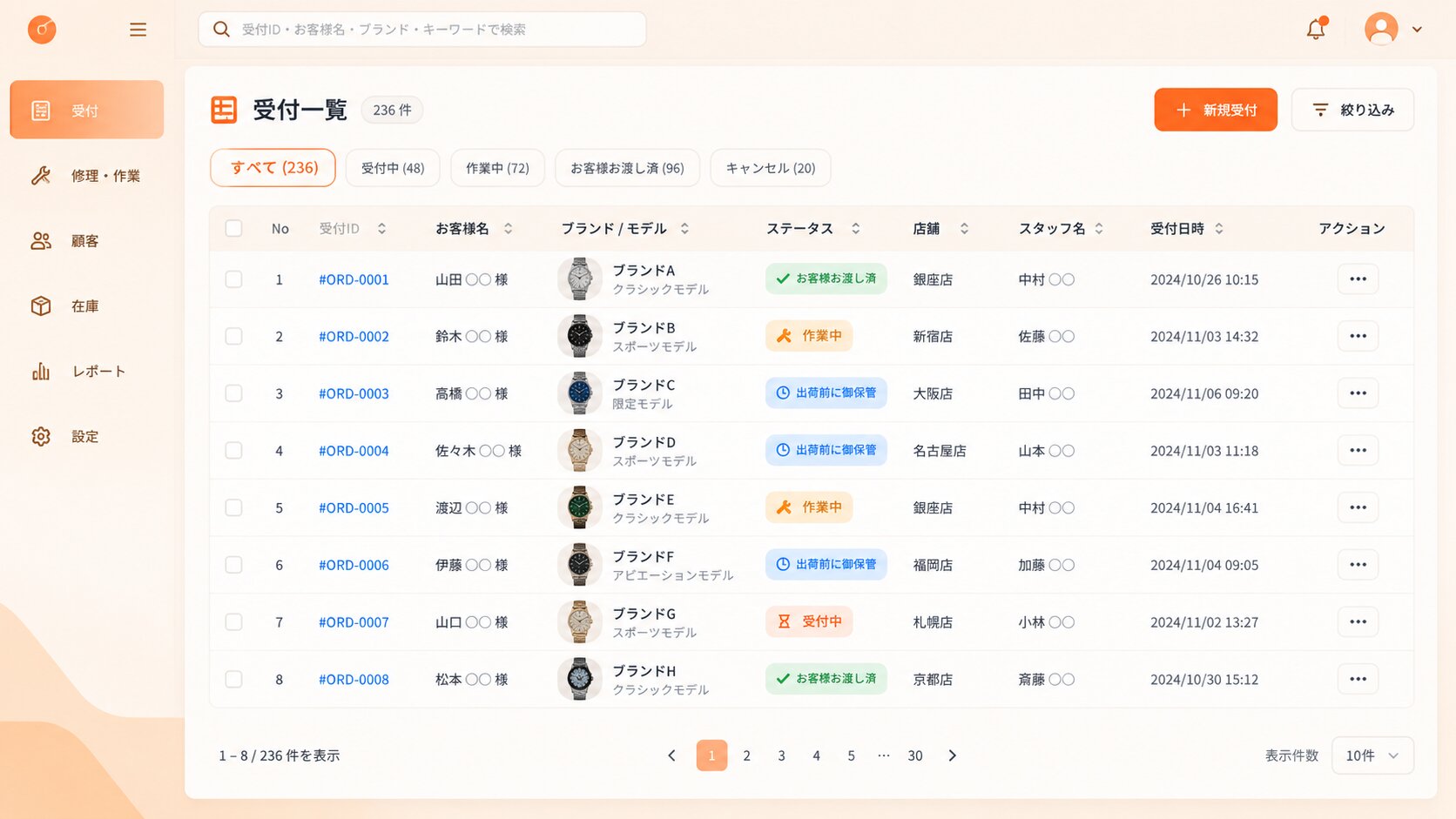Go to page 30

coord(915,755)
